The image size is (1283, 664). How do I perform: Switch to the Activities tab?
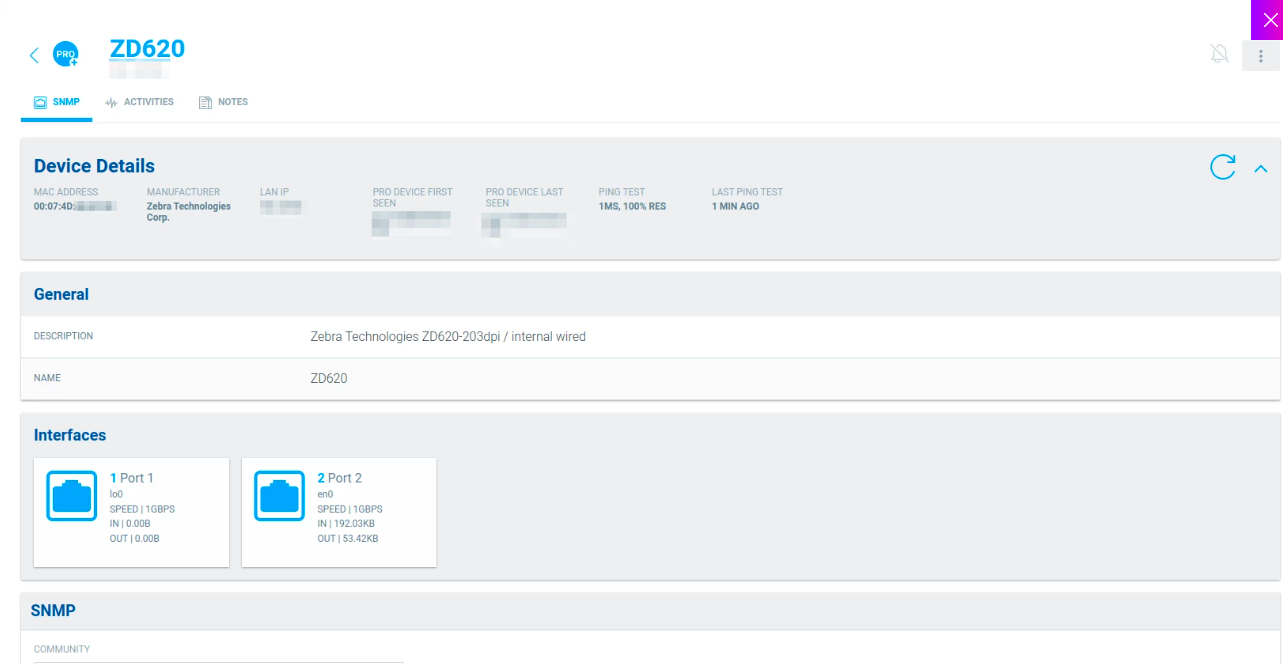point(139,102)
